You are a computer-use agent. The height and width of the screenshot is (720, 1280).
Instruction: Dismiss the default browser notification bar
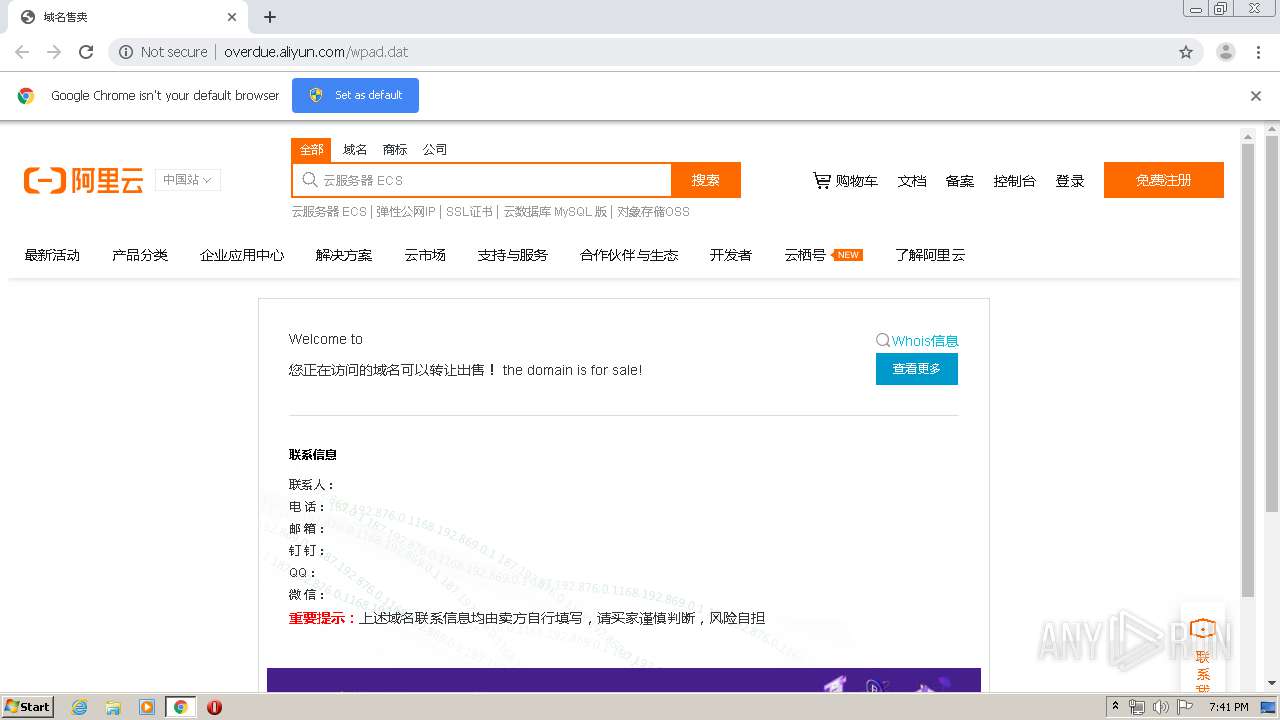coord(1256,96)
